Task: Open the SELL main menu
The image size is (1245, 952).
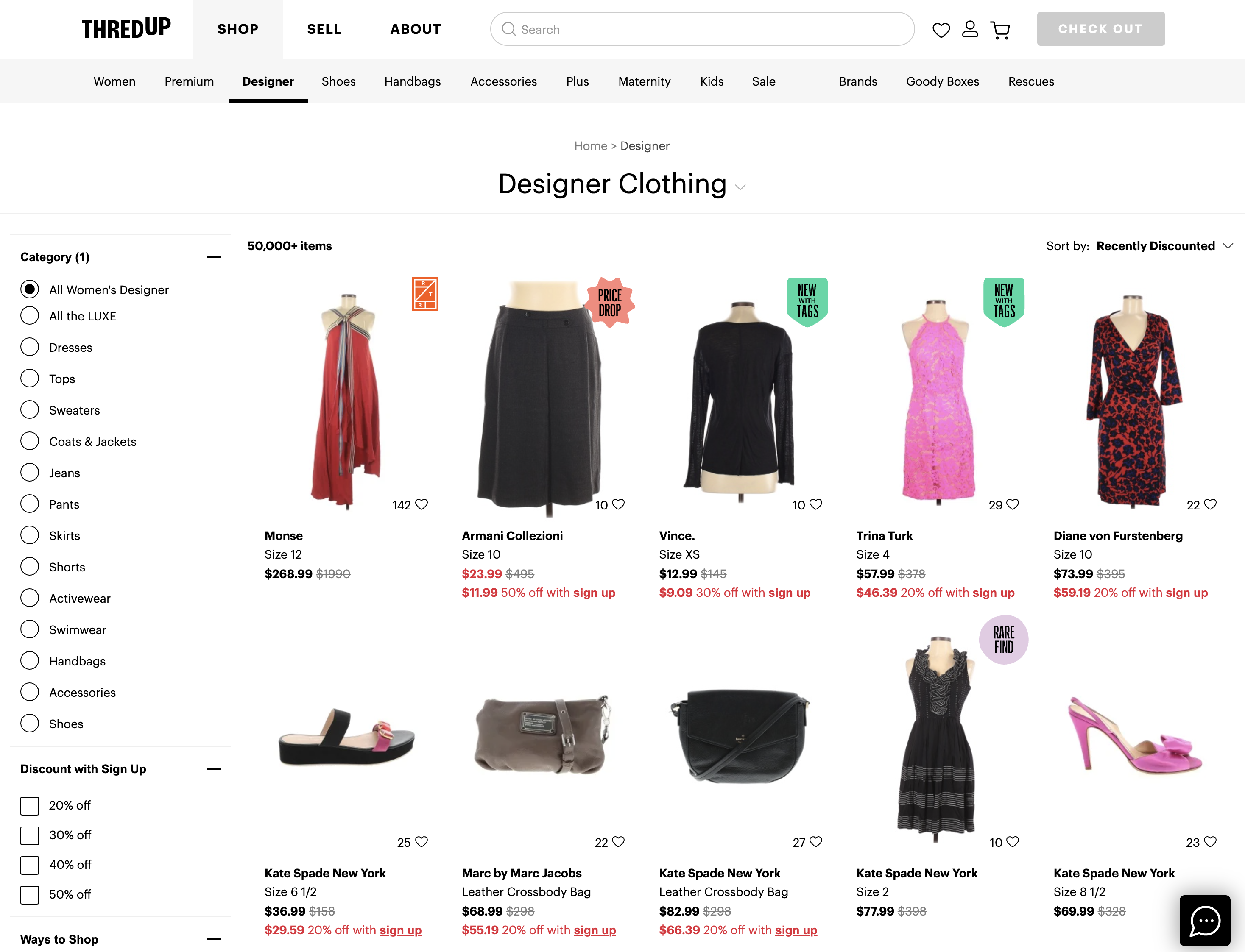Action: click(x=324, y=30)
